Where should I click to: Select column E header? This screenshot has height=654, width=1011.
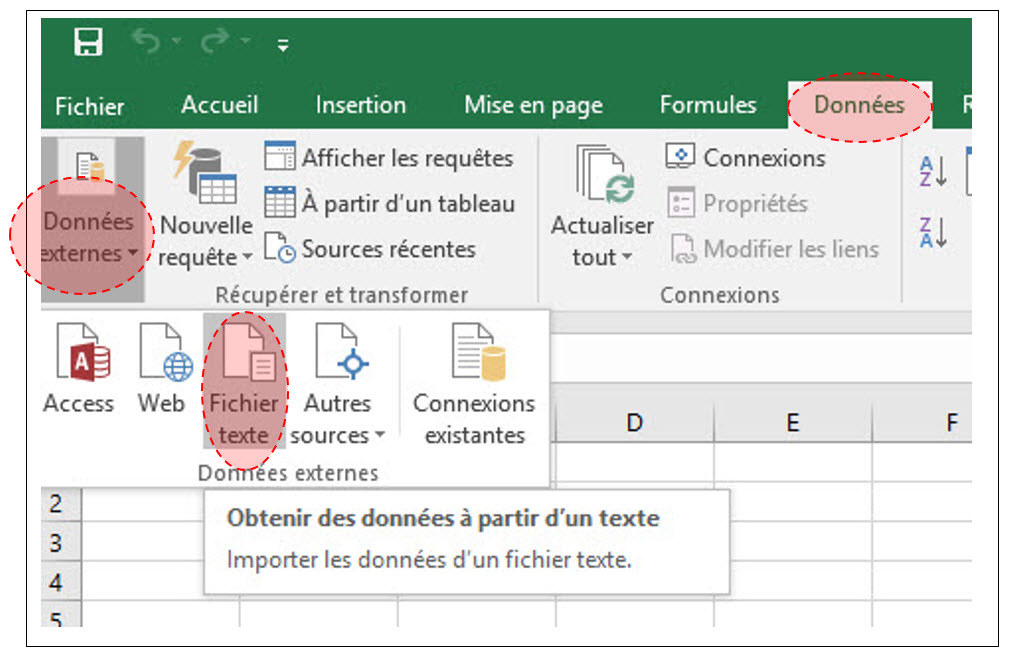(x=792, y=423)
